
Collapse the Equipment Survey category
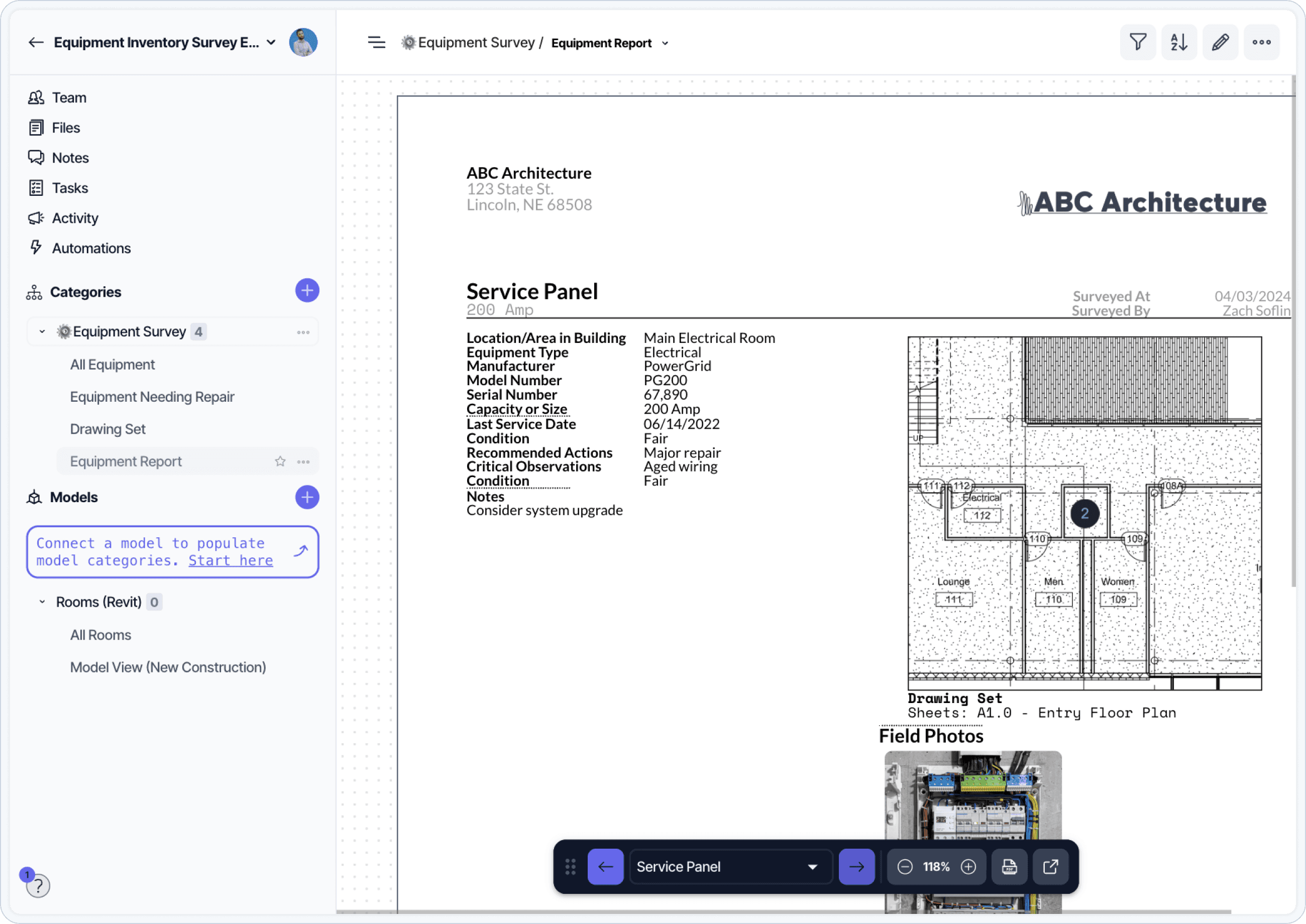pos(42,332)
